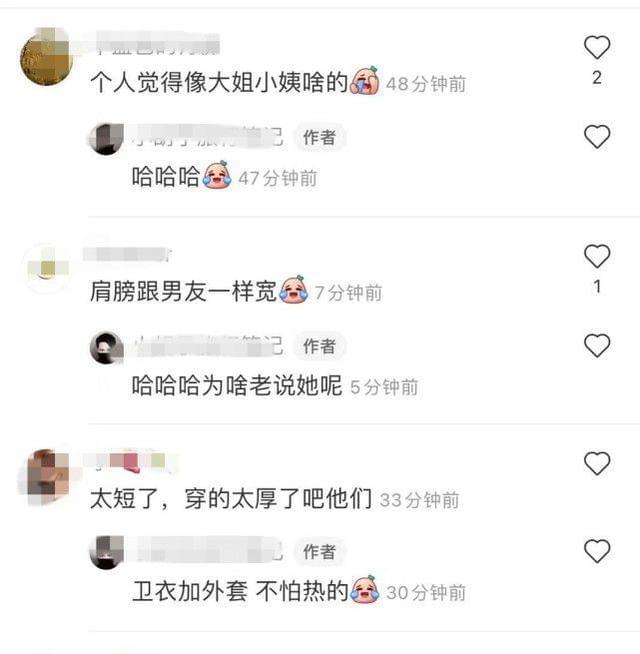Like the comment 肩膀跟男友一样宽

coord(597,256)
